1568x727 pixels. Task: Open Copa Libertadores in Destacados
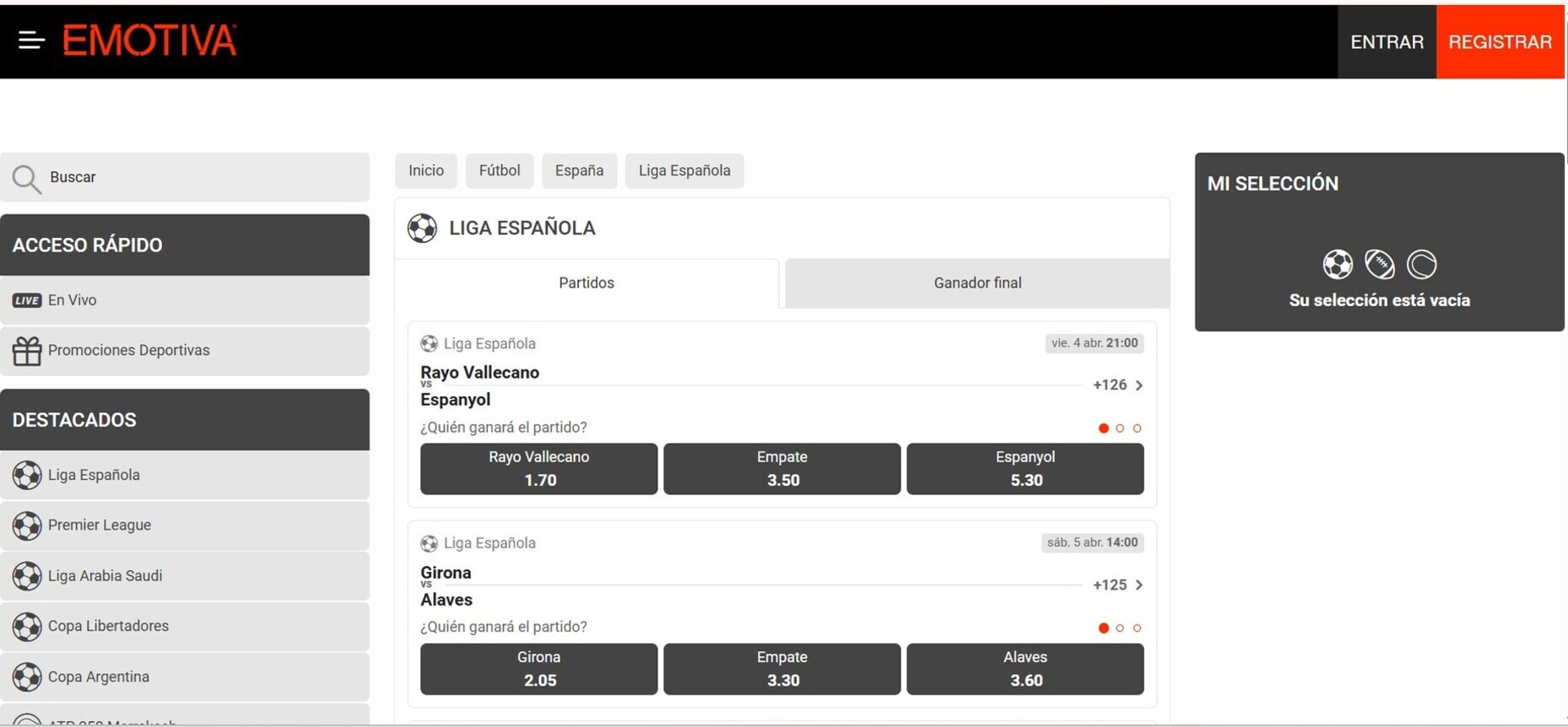tap(185, 627)
